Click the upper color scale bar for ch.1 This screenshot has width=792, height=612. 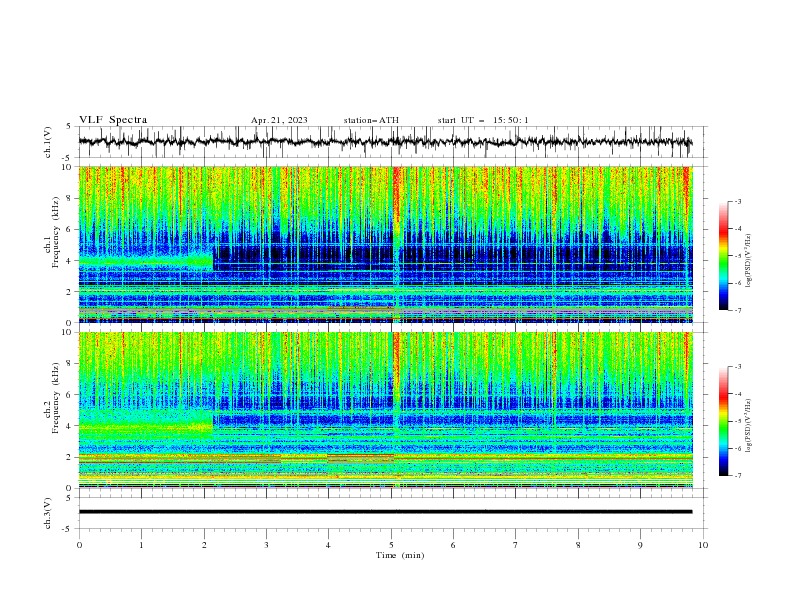click(723, 256)
